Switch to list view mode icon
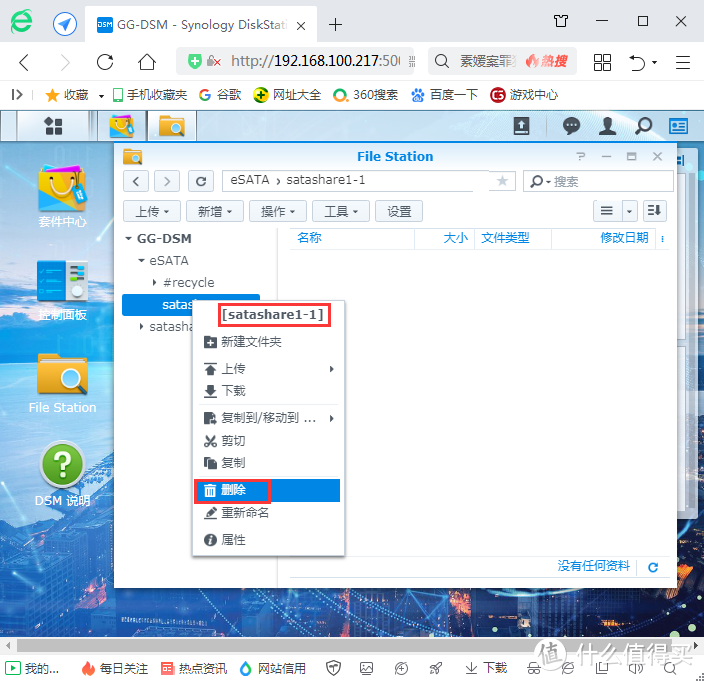Image resolution: width=704 pixels, height=681 pixels. tap(607, 211)
